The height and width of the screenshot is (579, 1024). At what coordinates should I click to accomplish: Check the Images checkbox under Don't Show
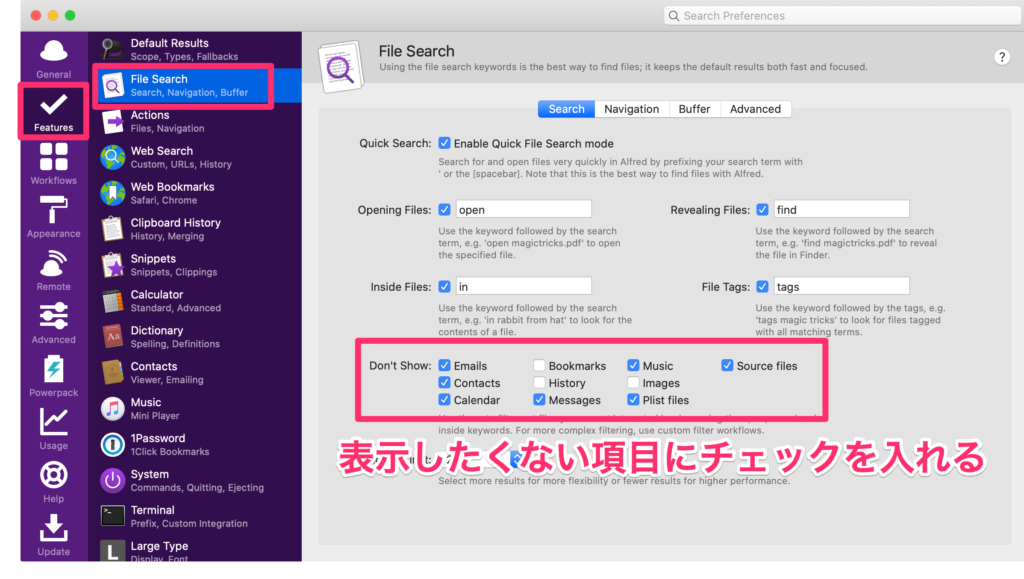click(x=634, y=383)
